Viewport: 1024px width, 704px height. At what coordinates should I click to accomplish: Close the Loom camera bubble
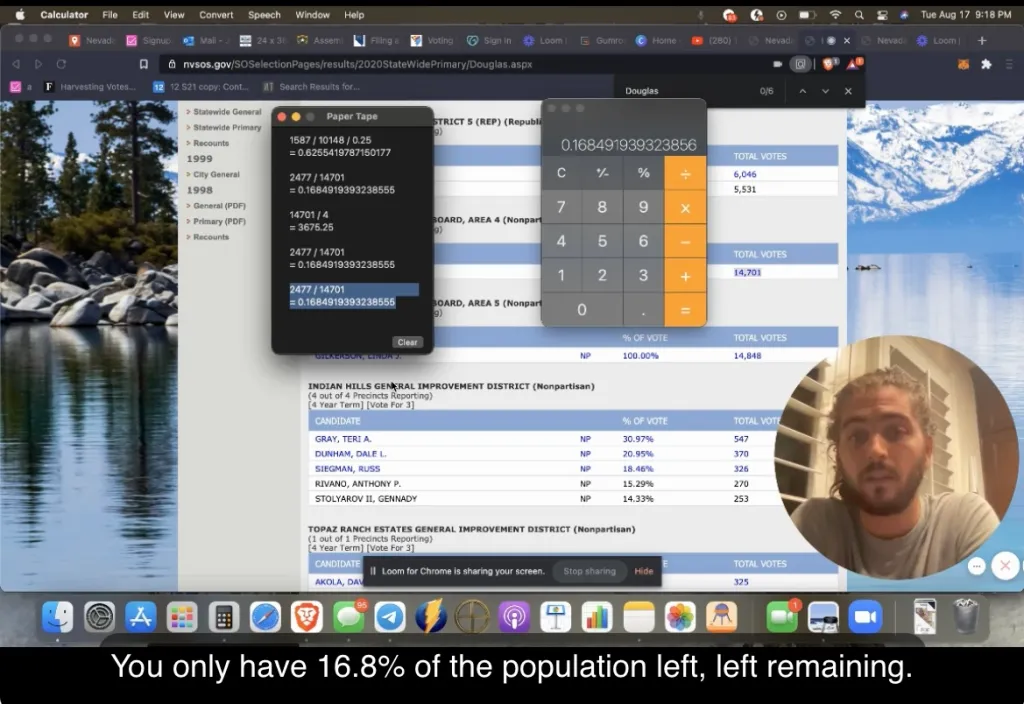coord(1005,565)
